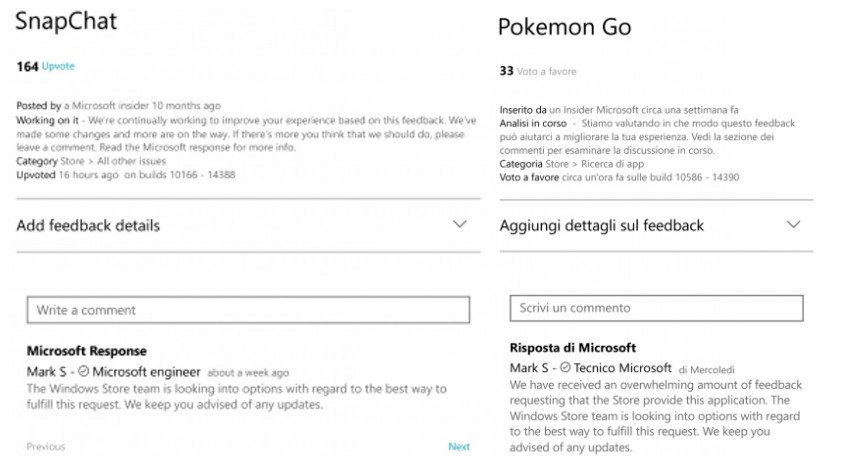Select the 'SnapChat' title

point(66,21)
